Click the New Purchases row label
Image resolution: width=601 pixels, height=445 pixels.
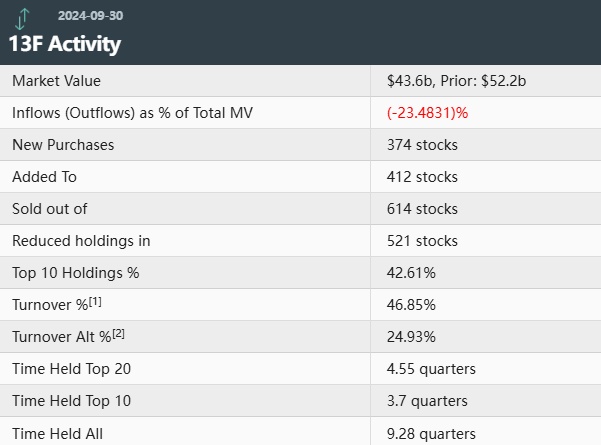coord(63,145)
